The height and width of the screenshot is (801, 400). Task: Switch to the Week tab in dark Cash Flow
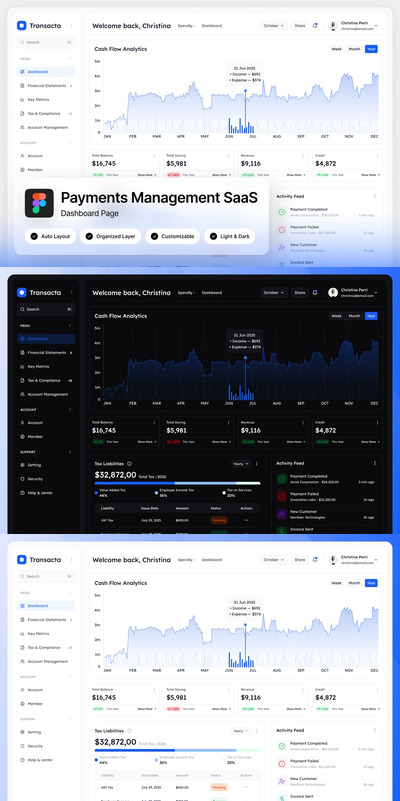(336, 316)
